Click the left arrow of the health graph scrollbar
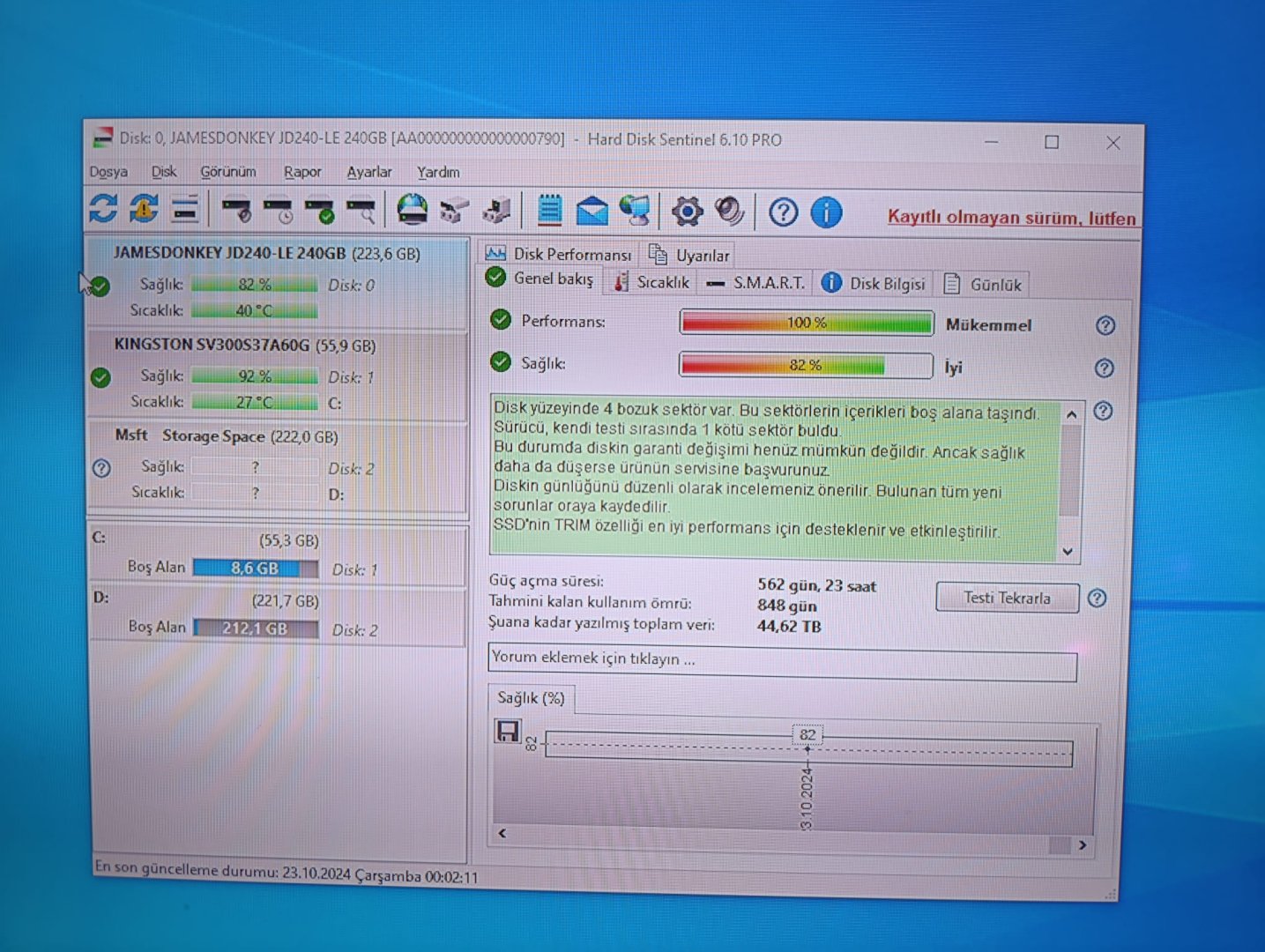The width and height of the screenshot is (1265, 952). (x=502, y=833)
